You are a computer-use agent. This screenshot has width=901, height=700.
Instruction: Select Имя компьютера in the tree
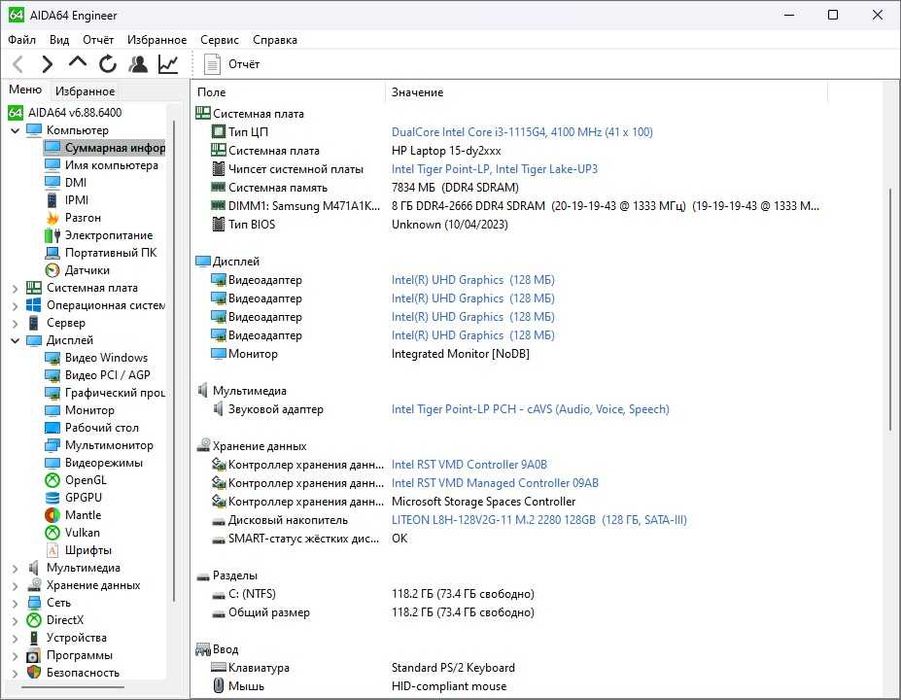pos(111,165)
